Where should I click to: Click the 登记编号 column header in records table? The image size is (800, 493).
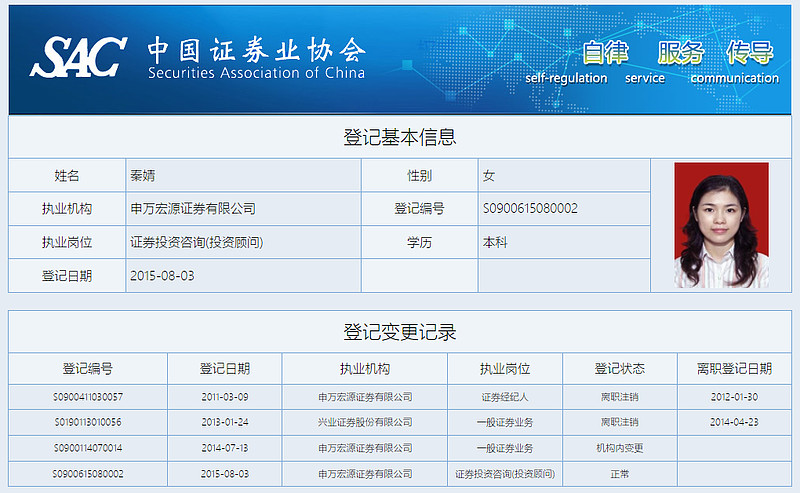coord(88,368)
